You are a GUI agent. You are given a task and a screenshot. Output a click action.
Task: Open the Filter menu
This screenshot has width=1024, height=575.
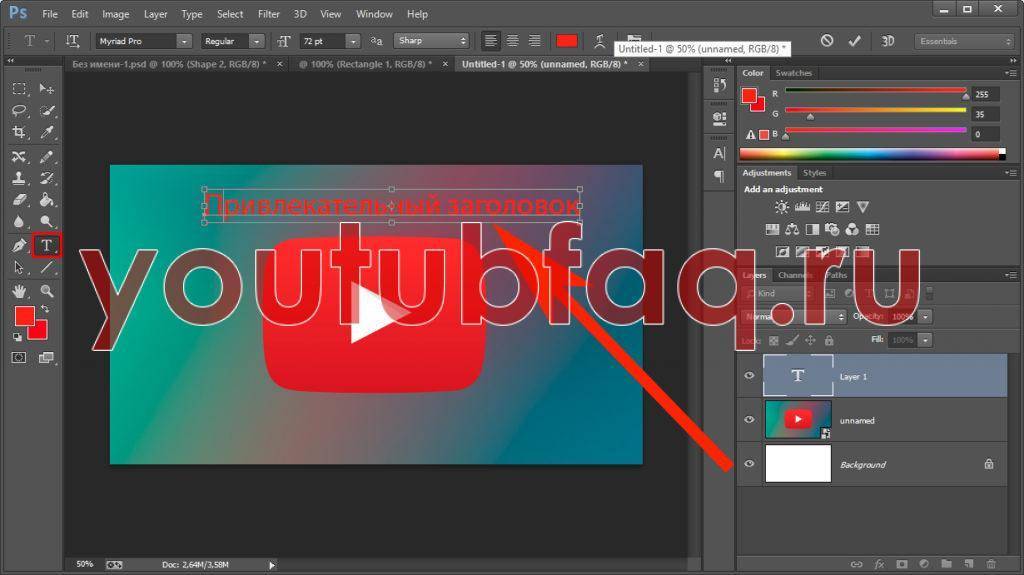click(x=268, y=14)
